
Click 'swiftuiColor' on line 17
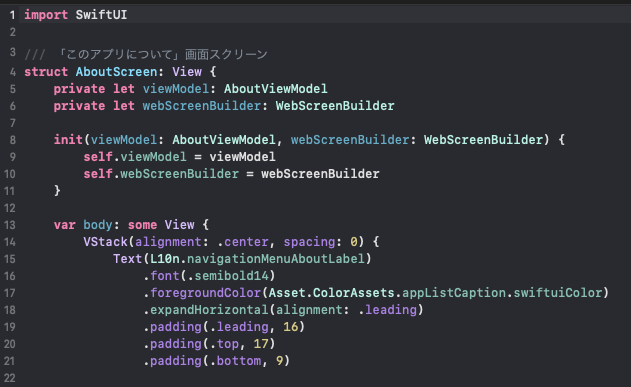pyautogui.click(x=558, y=293)
